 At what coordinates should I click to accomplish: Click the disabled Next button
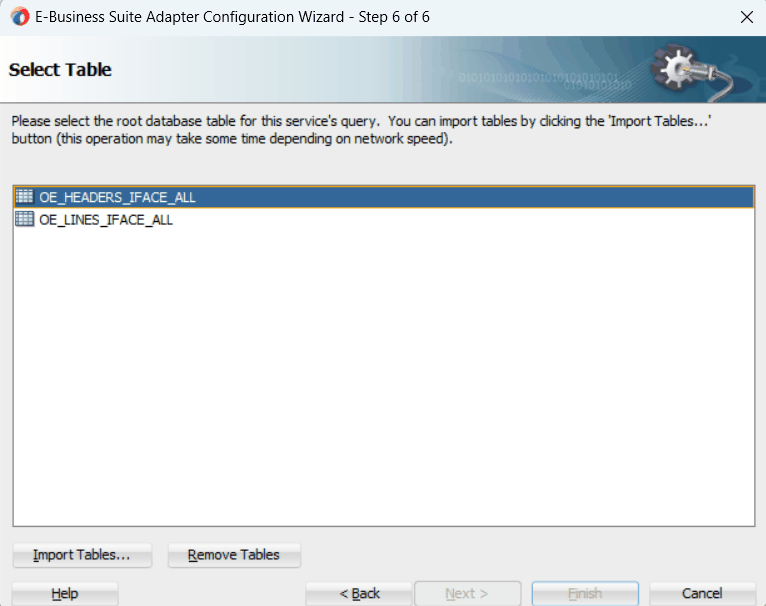468,593
